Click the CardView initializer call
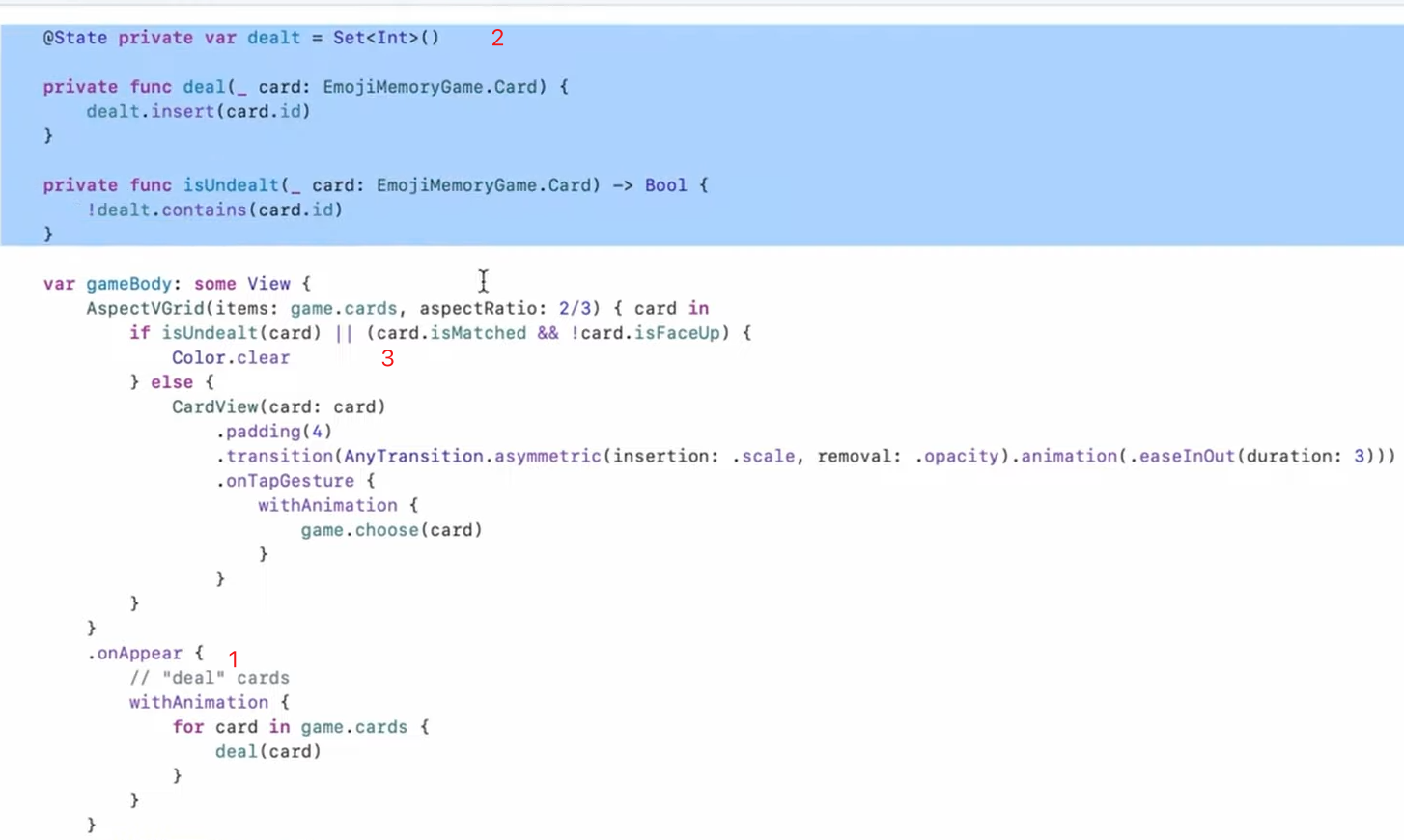 point(214,407)
